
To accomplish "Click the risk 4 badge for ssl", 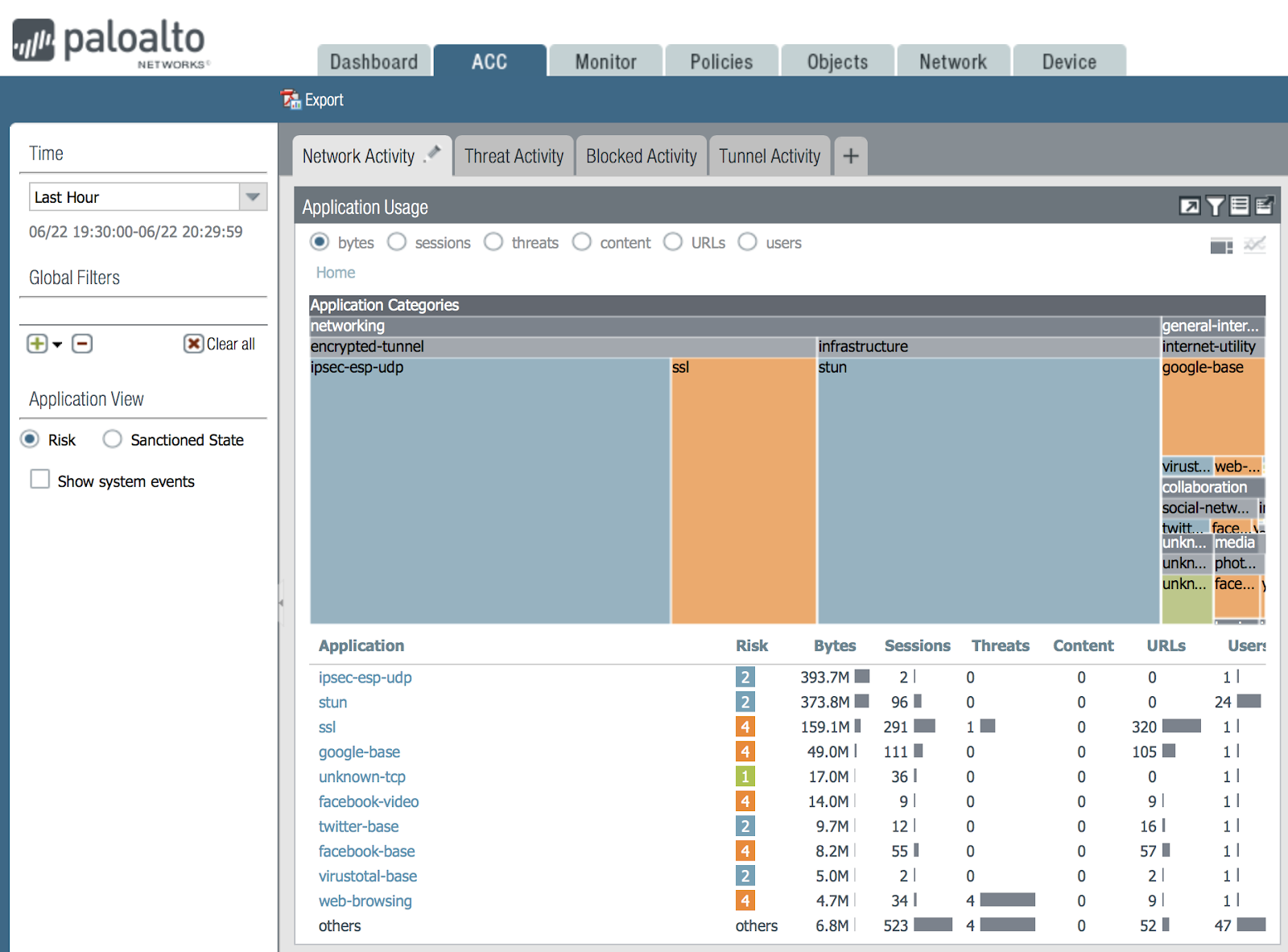I will [745, 727].
